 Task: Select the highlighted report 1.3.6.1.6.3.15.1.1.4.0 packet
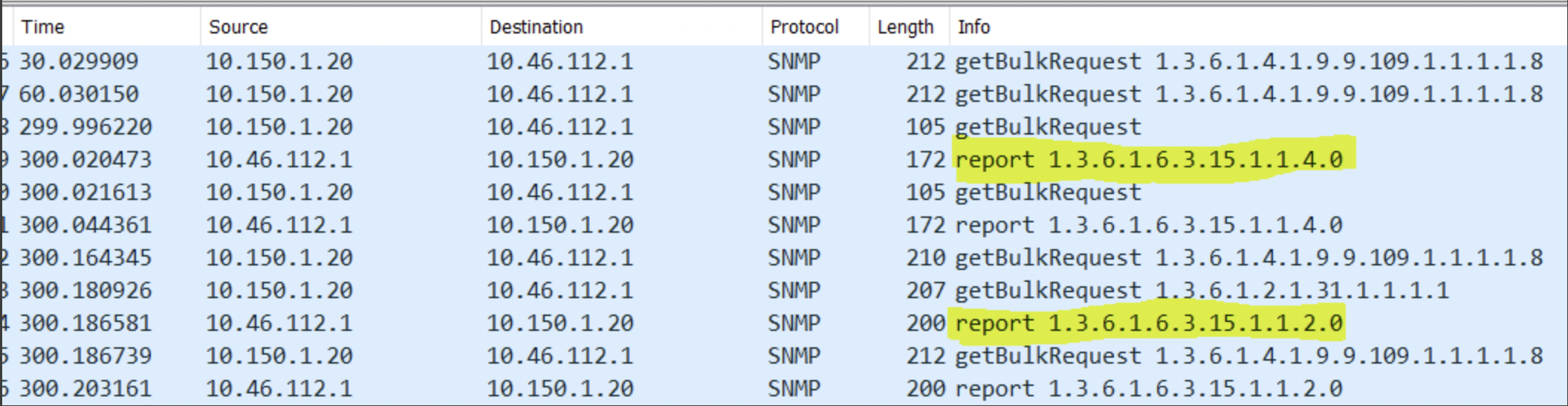pyautogui.click(x=1149, y=159)
